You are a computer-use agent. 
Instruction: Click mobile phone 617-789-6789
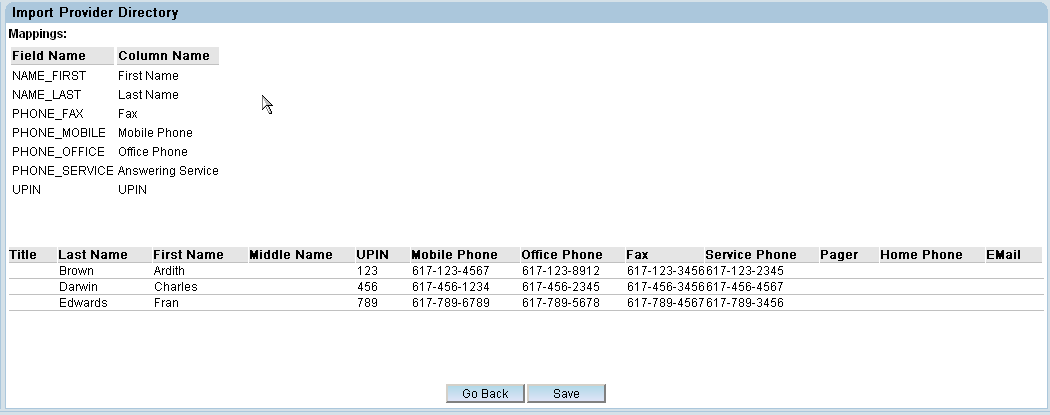(451, 303)
